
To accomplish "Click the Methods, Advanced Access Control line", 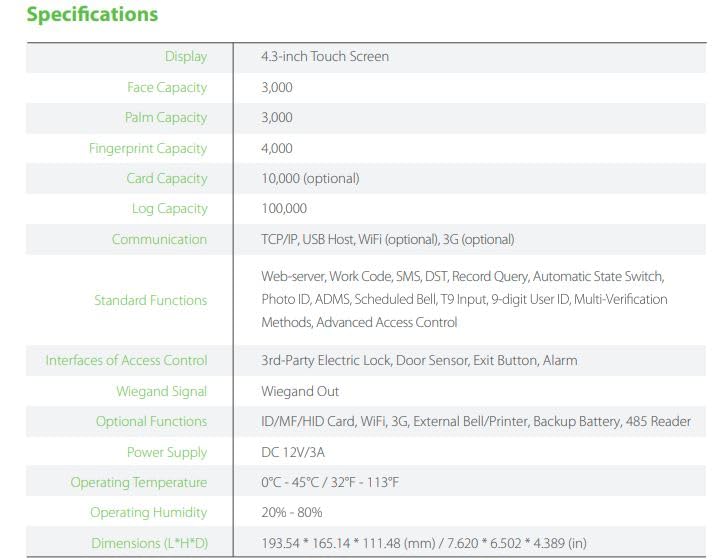I will coord(359,322).
